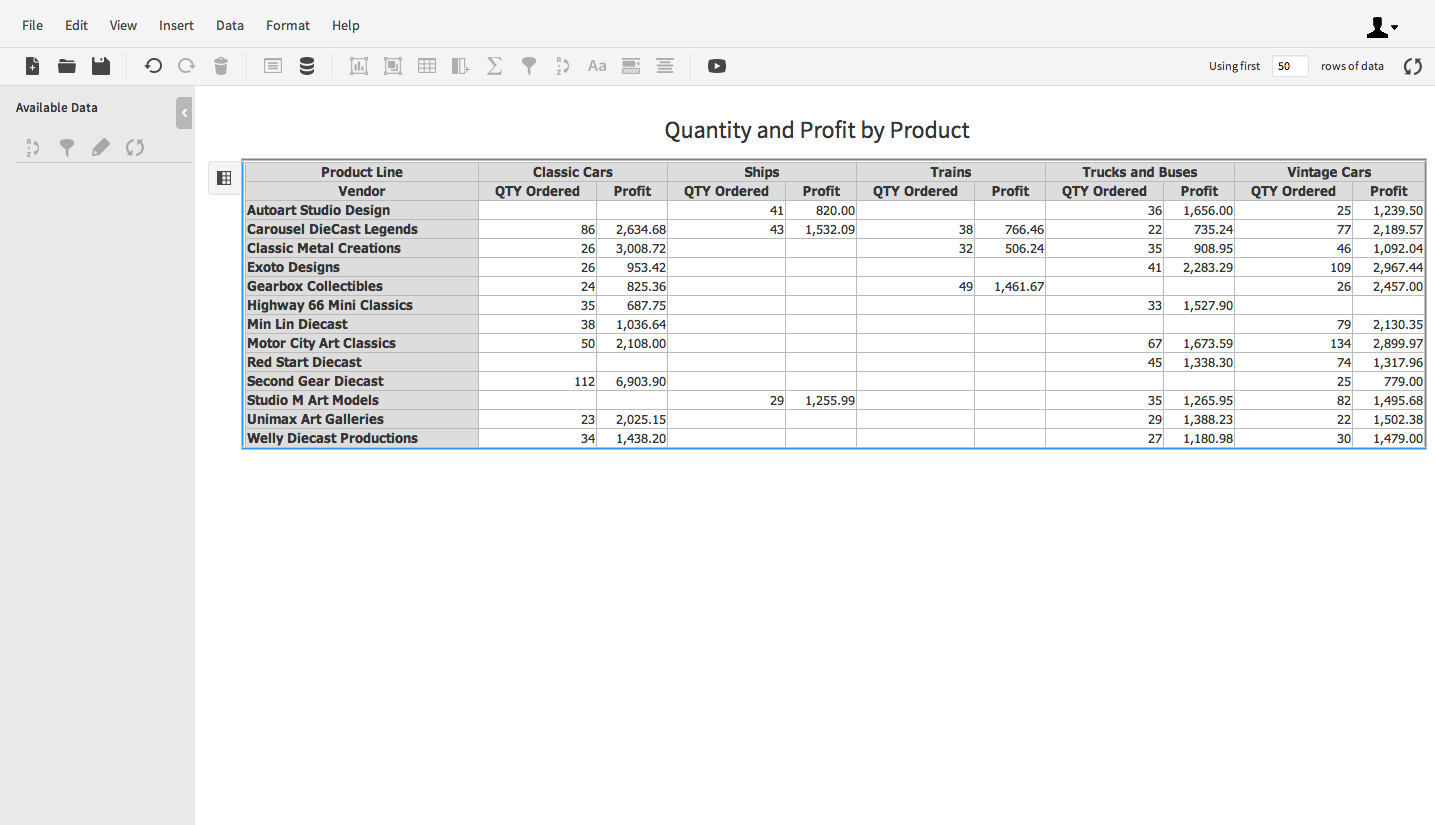
Task: Sort Available Data with its A-Z icon
Action: 33,148
